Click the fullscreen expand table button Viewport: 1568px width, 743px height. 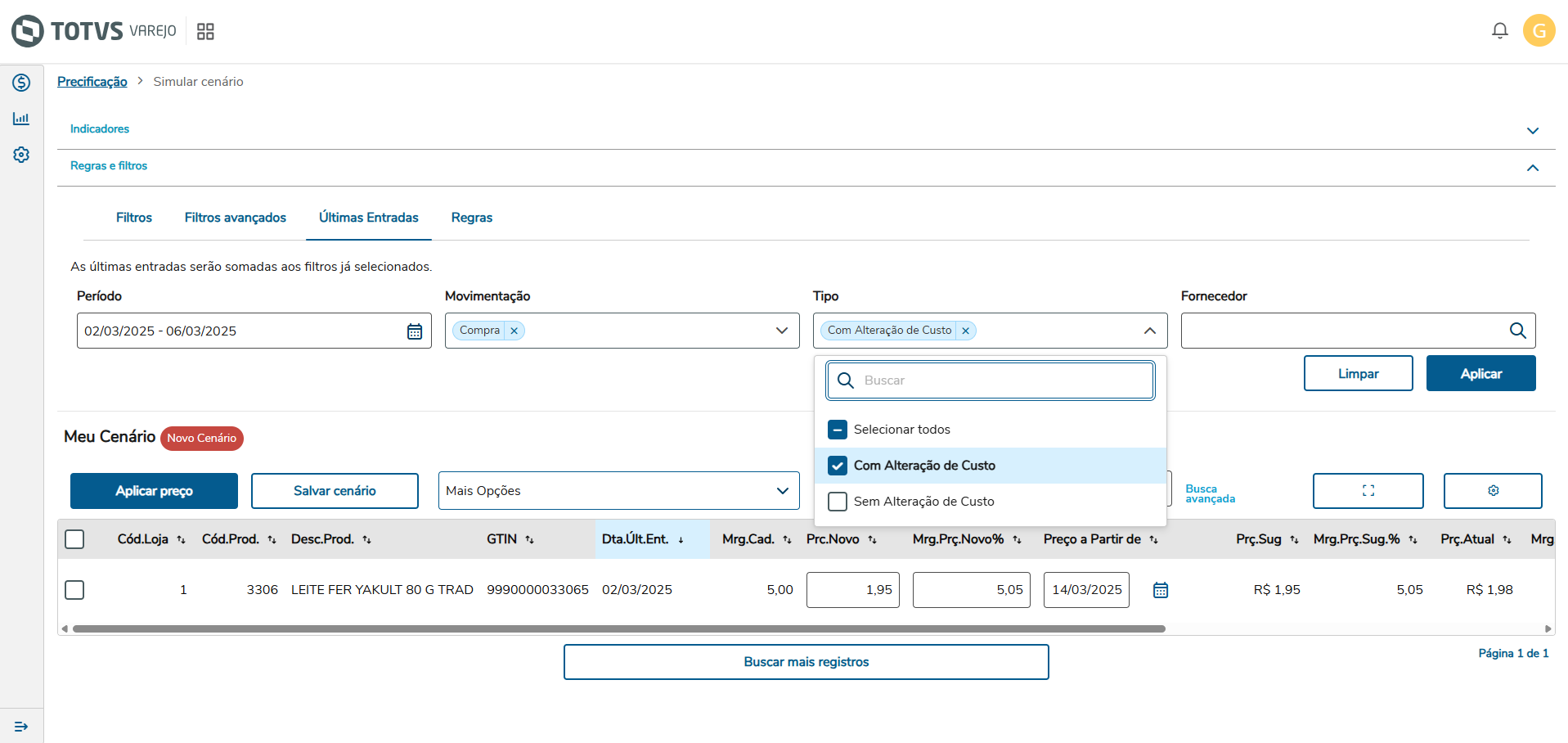[x=1368, y=491]
